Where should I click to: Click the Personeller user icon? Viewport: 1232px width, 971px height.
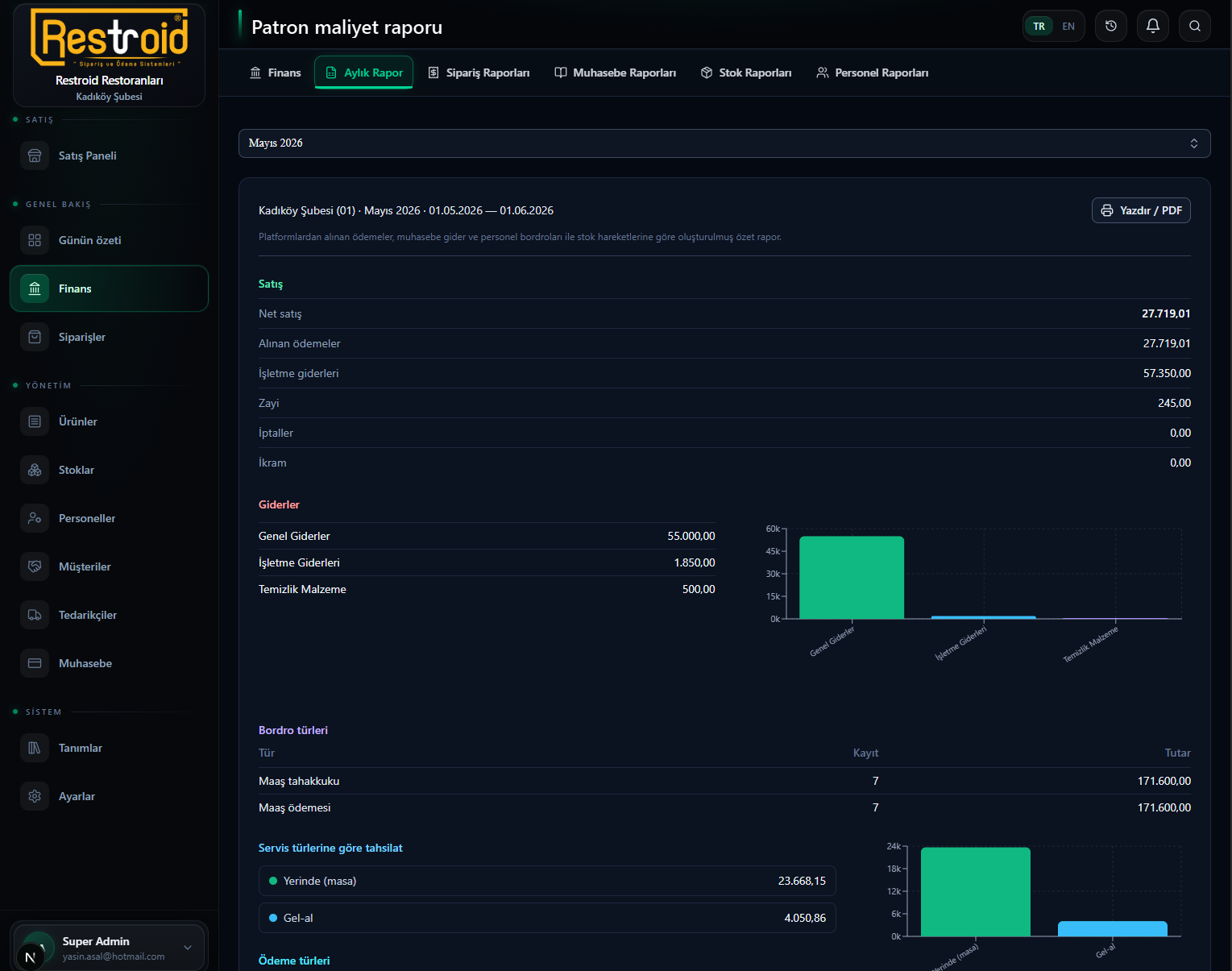click(35, 518)
